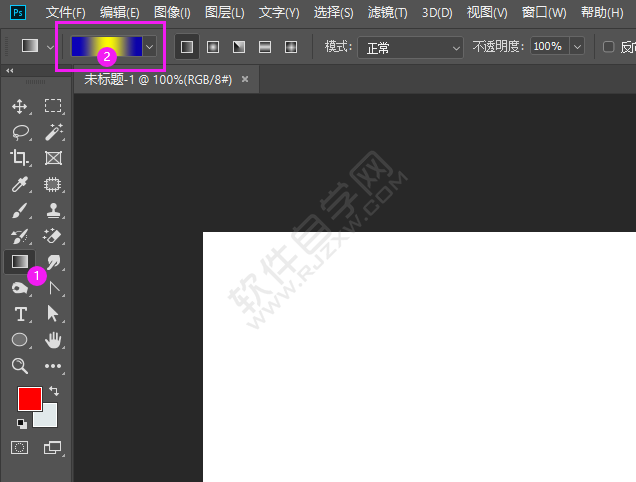The height and width of the screenshot is (482, 636).
Task: Select the Move tool
Action: click(19, 106)
